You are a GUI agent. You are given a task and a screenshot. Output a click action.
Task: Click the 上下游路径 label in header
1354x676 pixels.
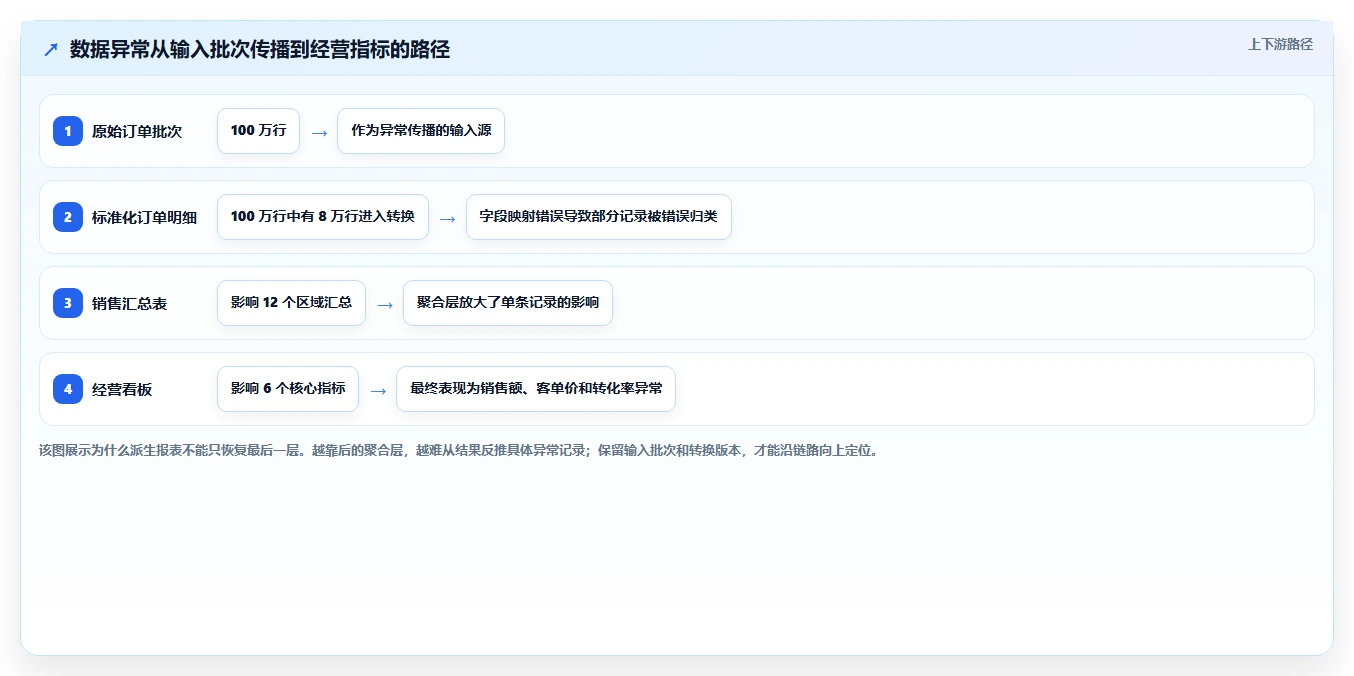coord(1280,44)
